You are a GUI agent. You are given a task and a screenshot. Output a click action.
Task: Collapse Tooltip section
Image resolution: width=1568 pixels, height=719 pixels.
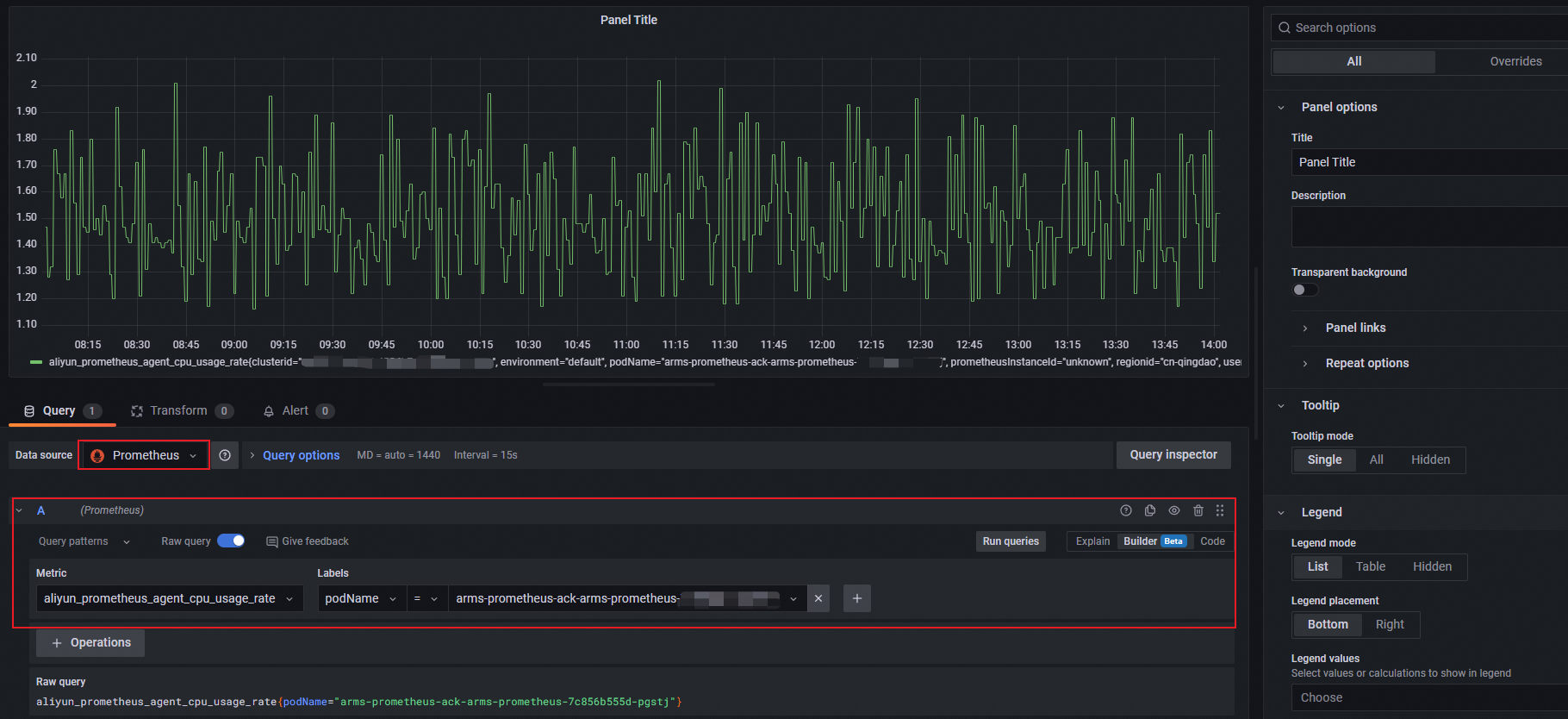[x=1281, y=405]
